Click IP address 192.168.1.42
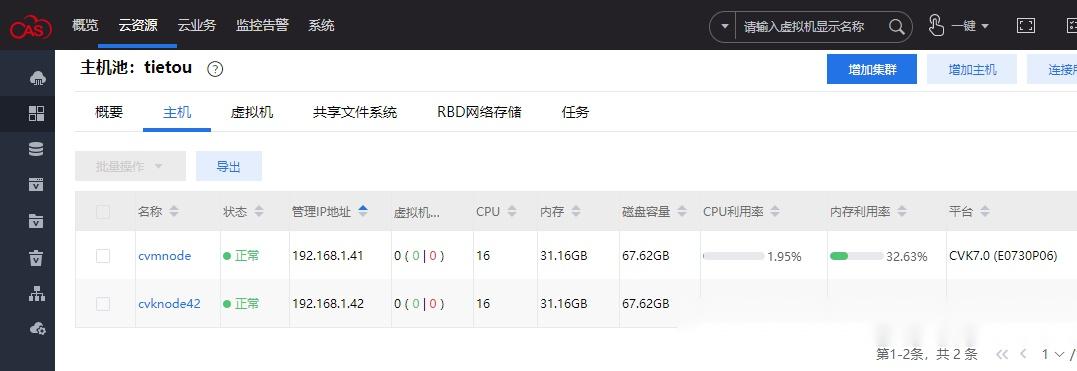1077x371 pixels. [328, 303]
